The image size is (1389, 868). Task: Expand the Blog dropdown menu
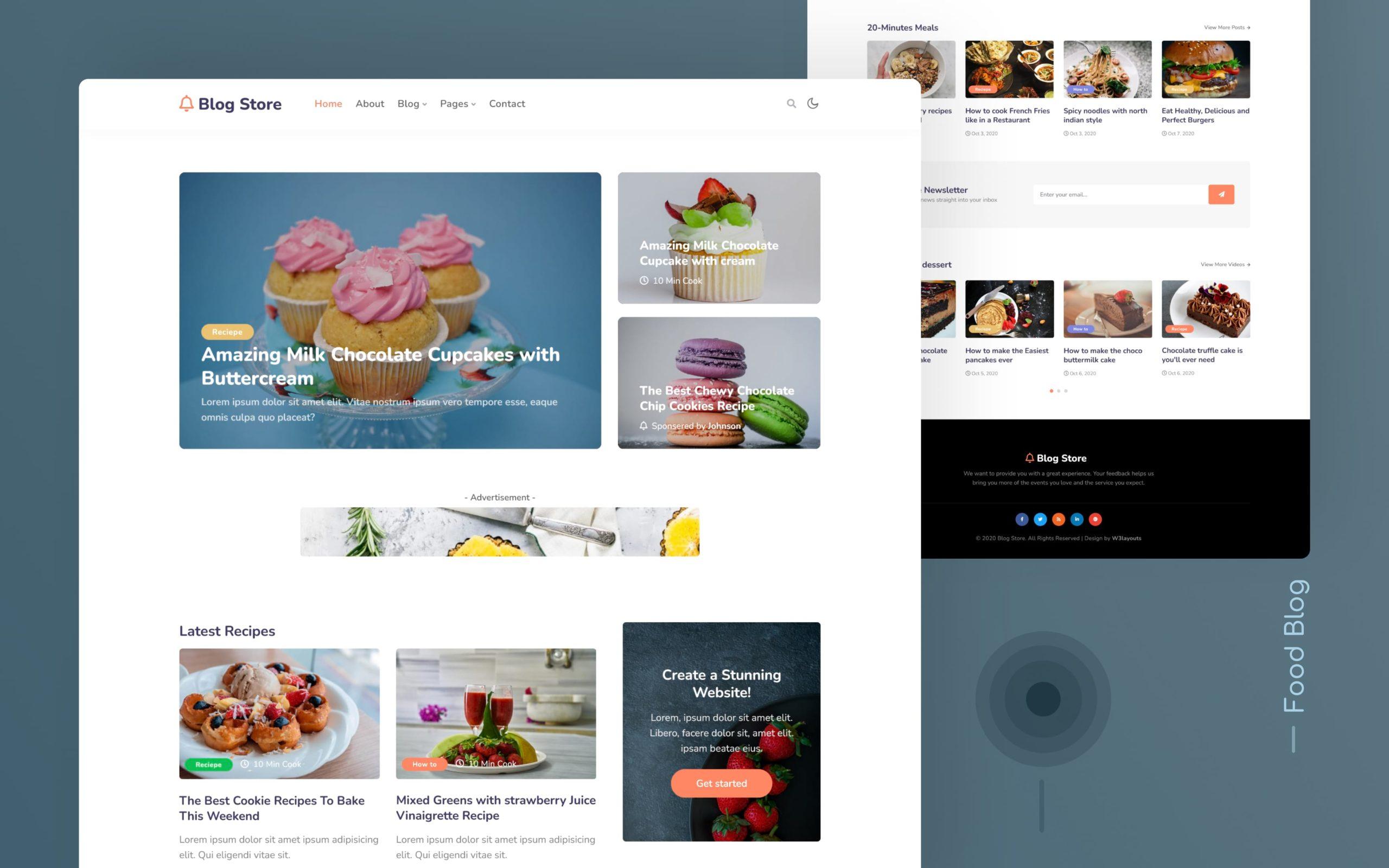coord(411,103)
